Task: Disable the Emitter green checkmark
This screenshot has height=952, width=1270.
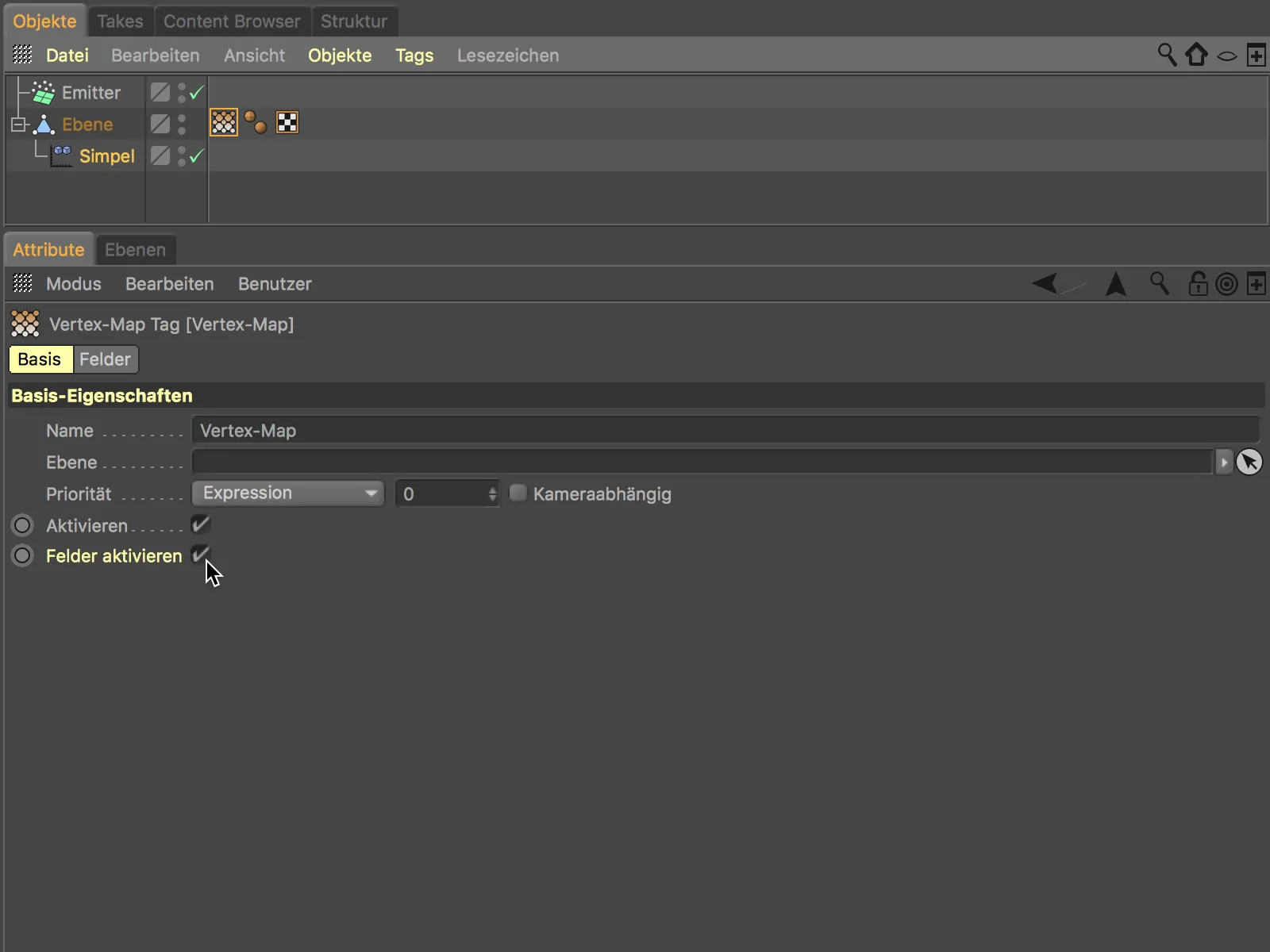Action: (197, 93)
